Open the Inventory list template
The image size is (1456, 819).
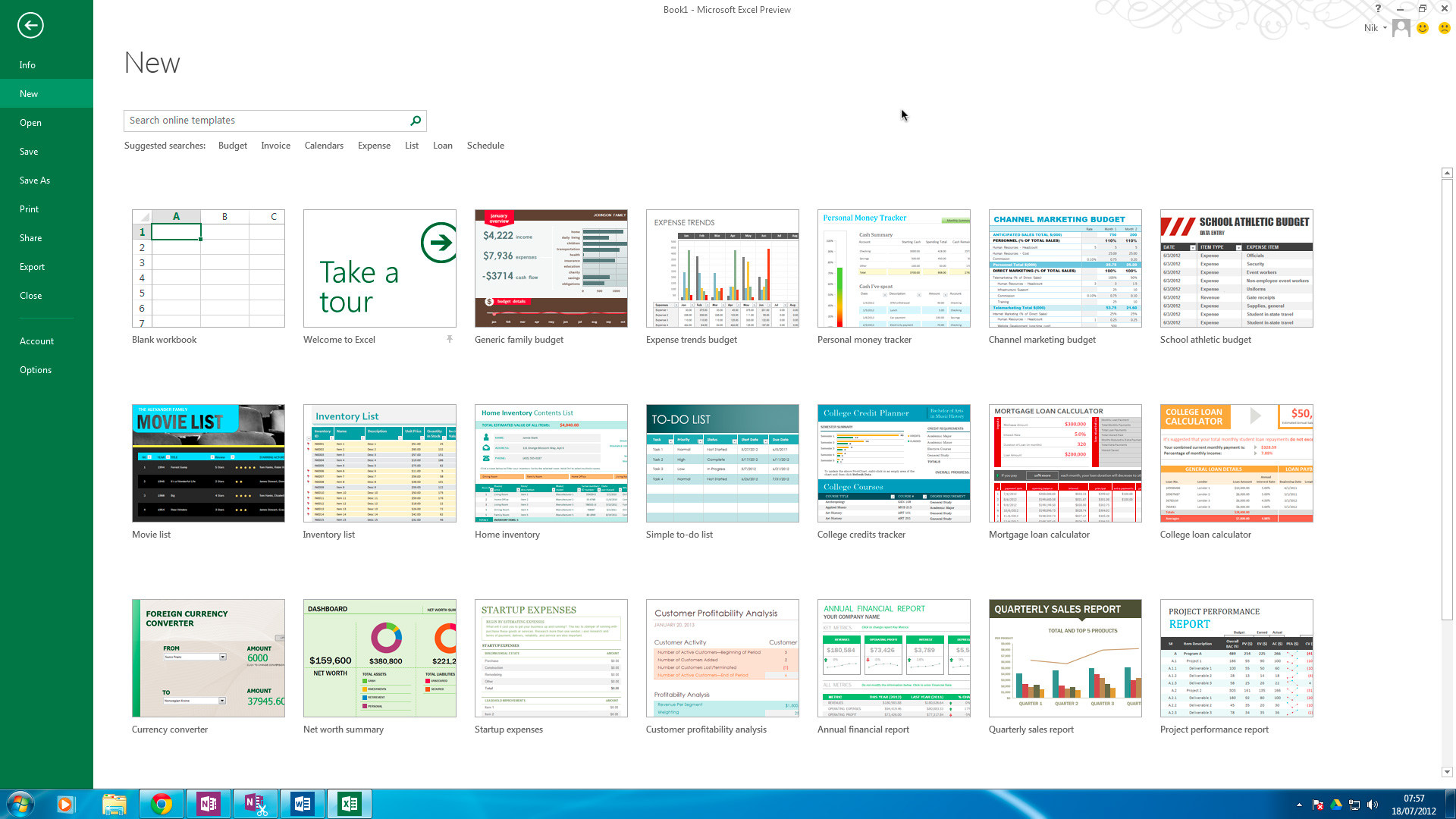point(380,463)
